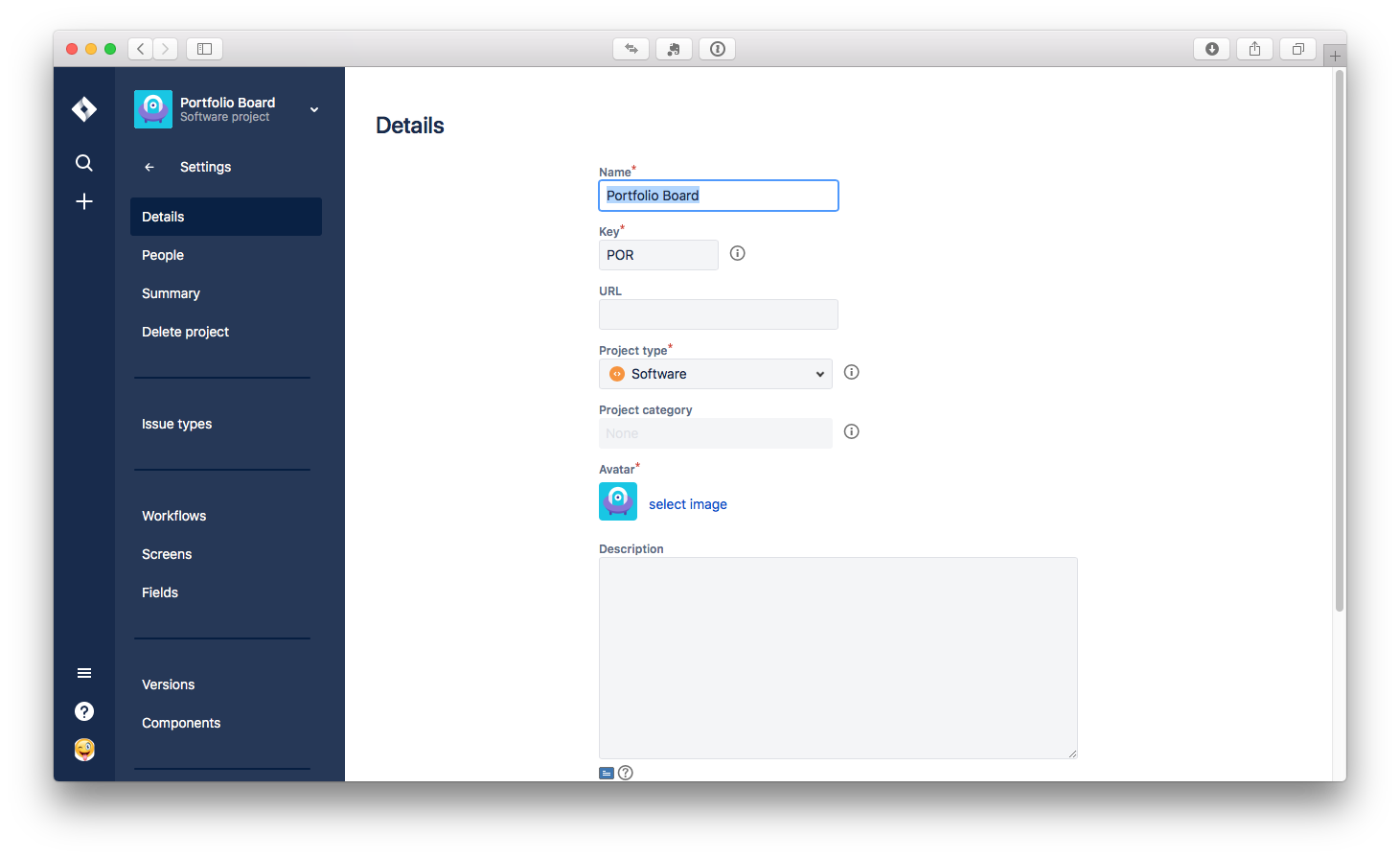Show browser downloads via the download icon
Screen dimensions: 1400x858
click(x=1211, y=48)
